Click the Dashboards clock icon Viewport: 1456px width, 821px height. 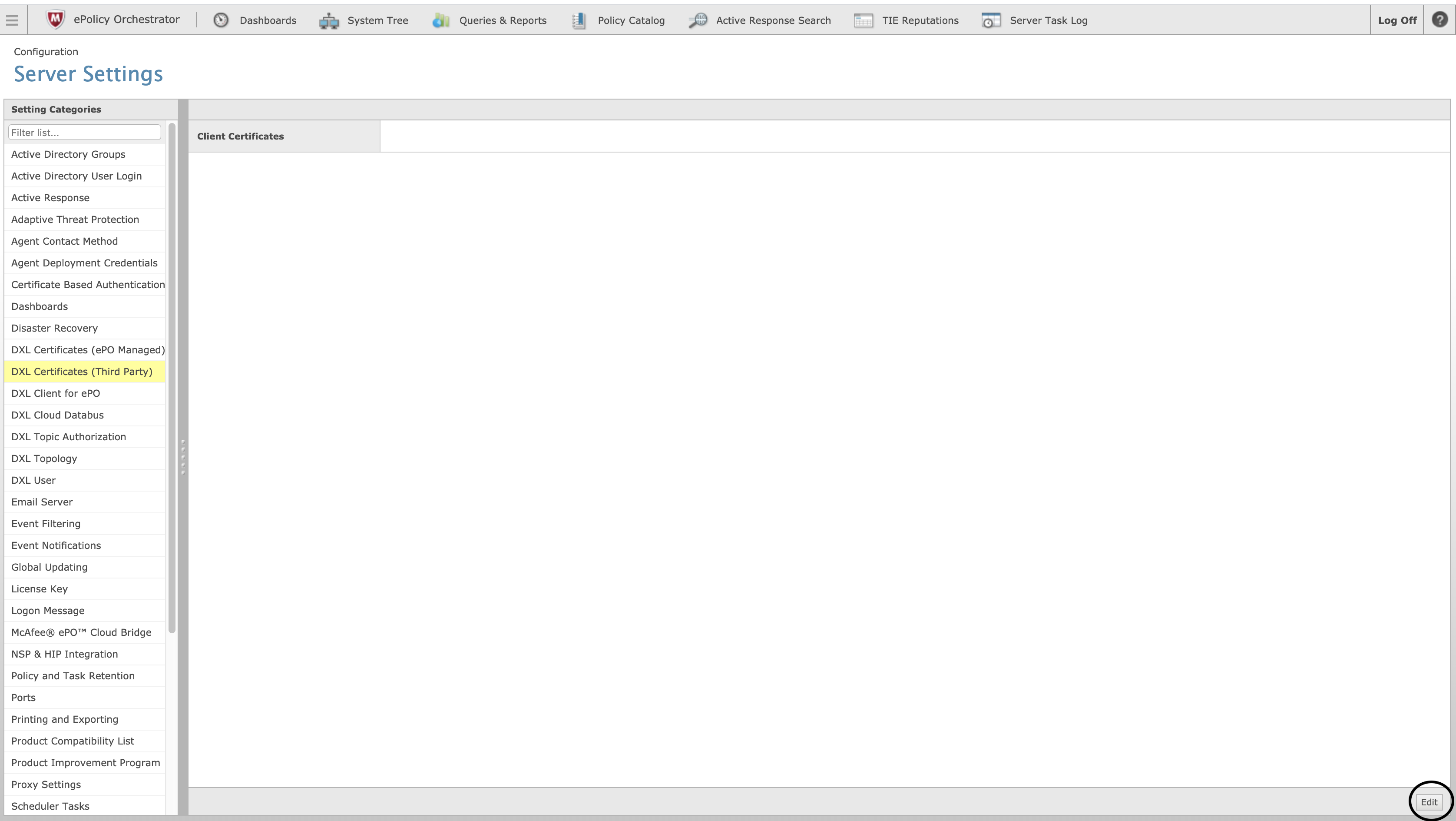[220, 20]
